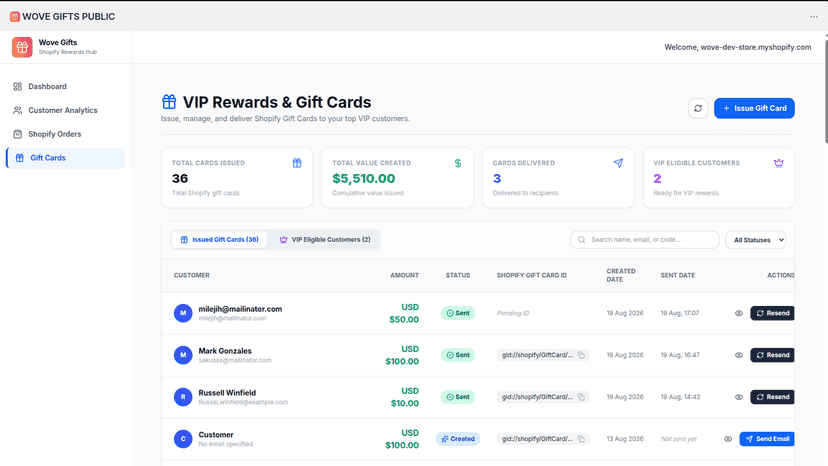Click Issue Gift Card button
This screenshot has width=828, height=466.
pos(754,108)
